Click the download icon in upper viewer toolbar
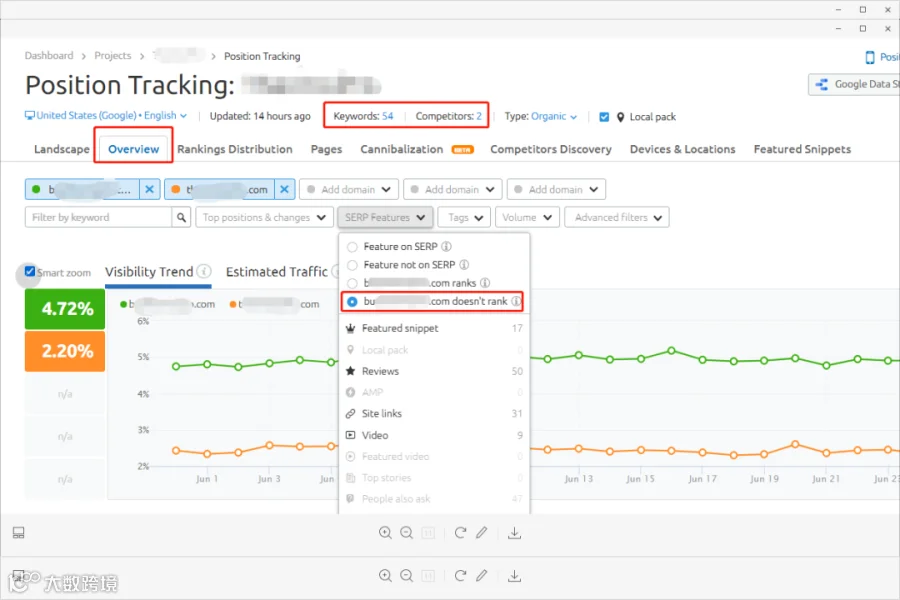900x600 pixels. (514, 533)
